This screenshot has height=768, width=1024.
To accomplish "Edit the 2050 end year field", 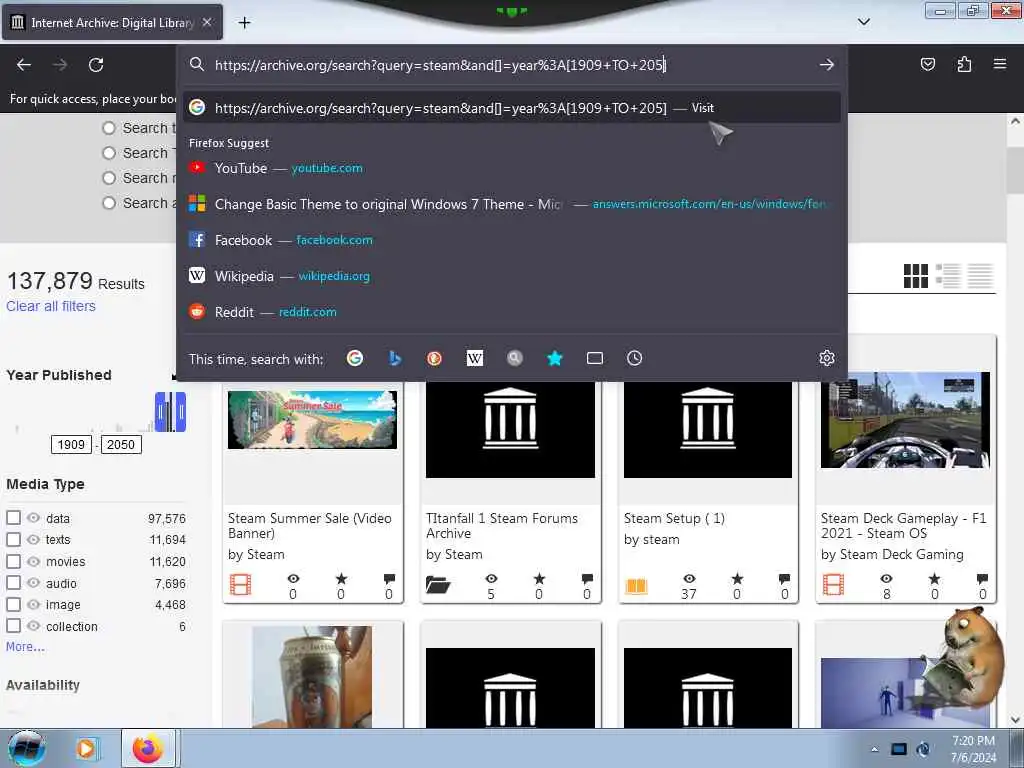I will [121, 445].
